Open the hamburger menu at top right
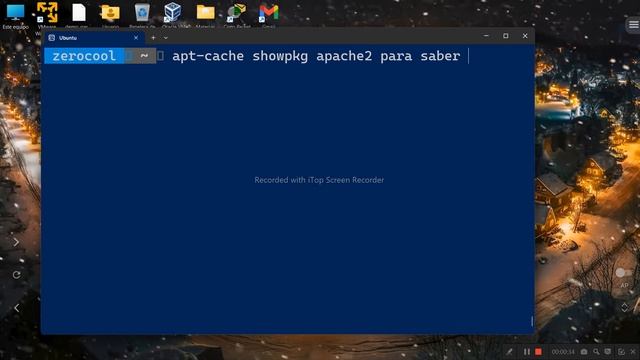The width and height of the screenshot is (640, 360). [x=633, y=25]
